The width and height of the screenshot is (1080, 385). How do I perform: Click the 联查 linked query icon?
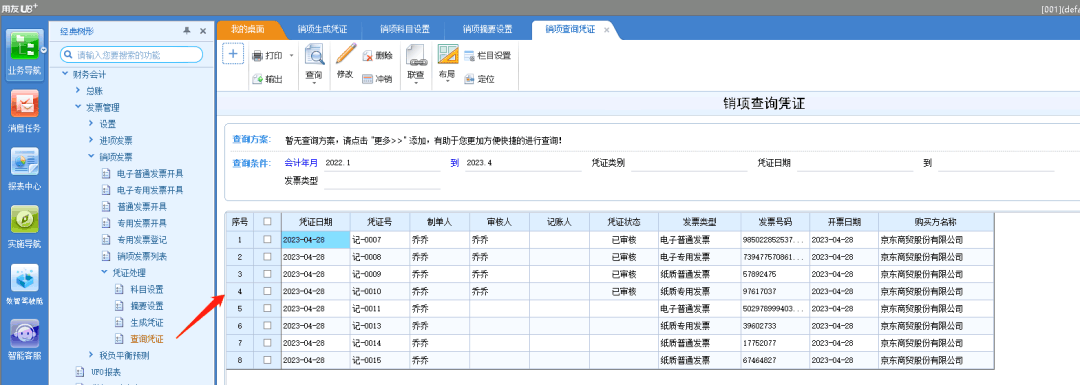415,54
